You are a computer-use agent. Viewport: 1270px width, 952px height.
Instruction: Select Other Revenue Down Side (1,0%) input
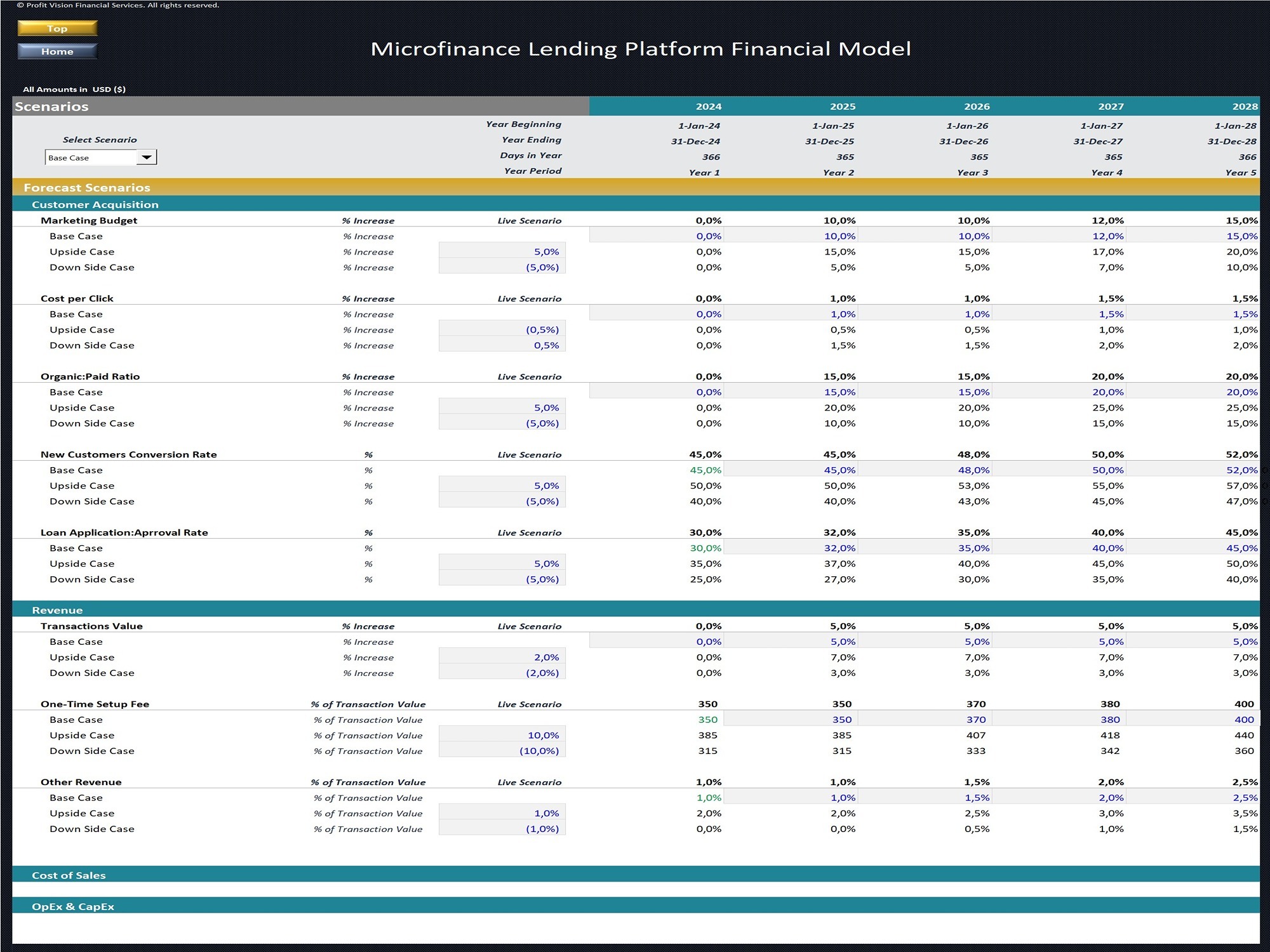click(x=502, y=829)
